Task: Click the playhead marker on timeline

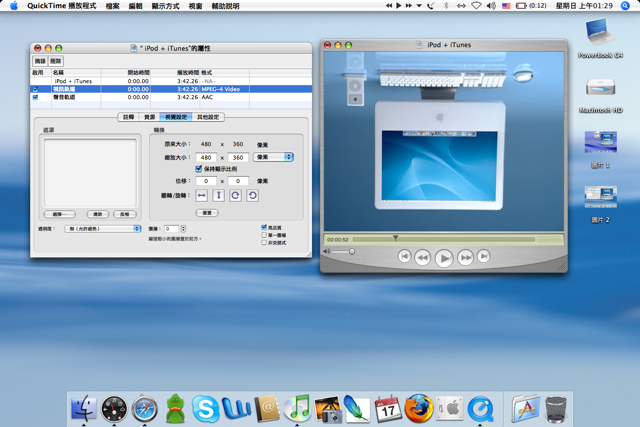Action: pyautogui.click(x=395, y=238)
